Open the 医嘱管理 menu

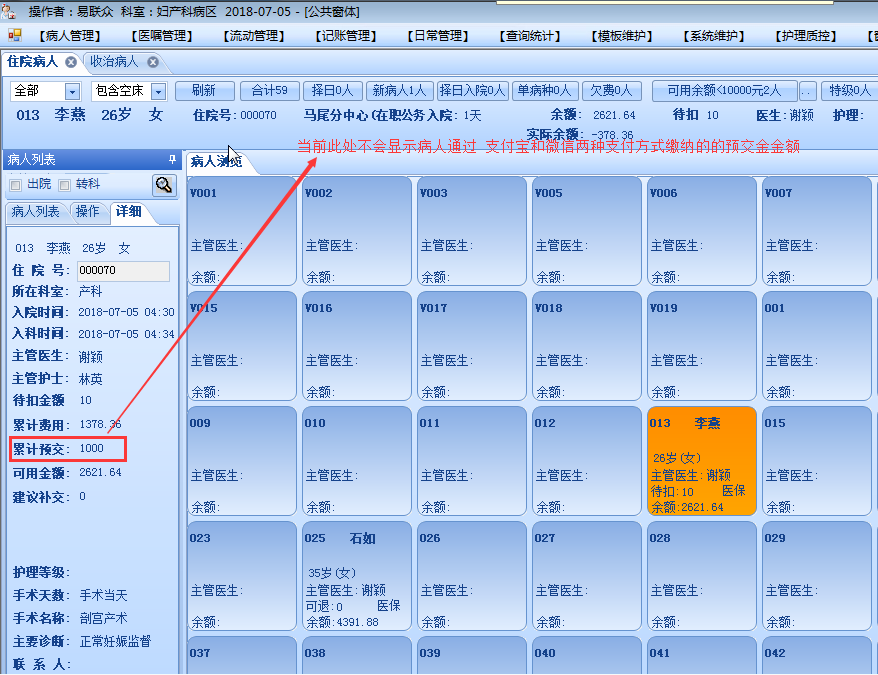pos(162,36)
